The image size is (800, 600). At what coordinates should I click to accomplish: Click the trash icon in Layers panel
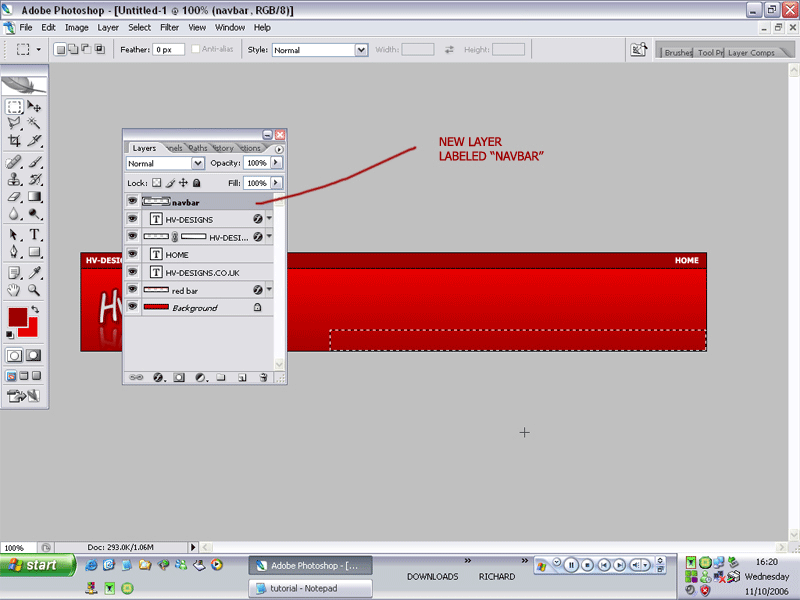click(263, 378)
